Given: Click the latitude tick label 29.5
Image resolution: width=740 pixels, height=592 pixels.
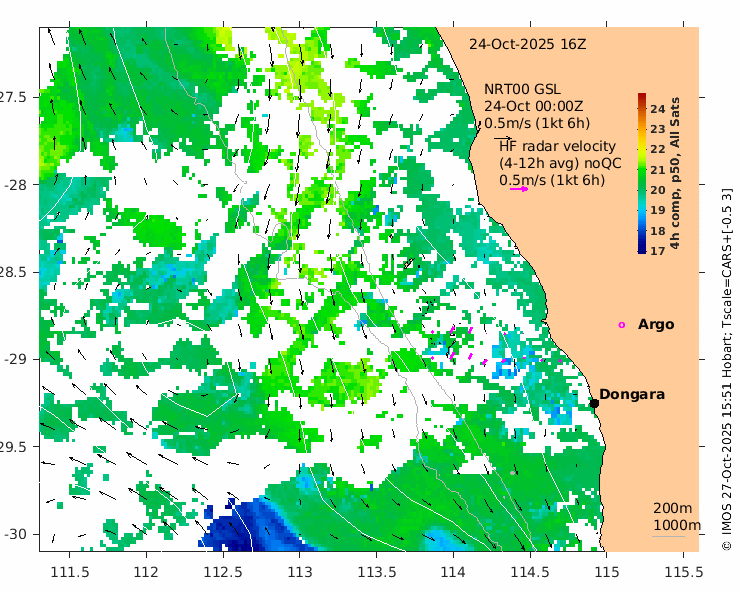Looking at the screenshot, I should 14,447.
